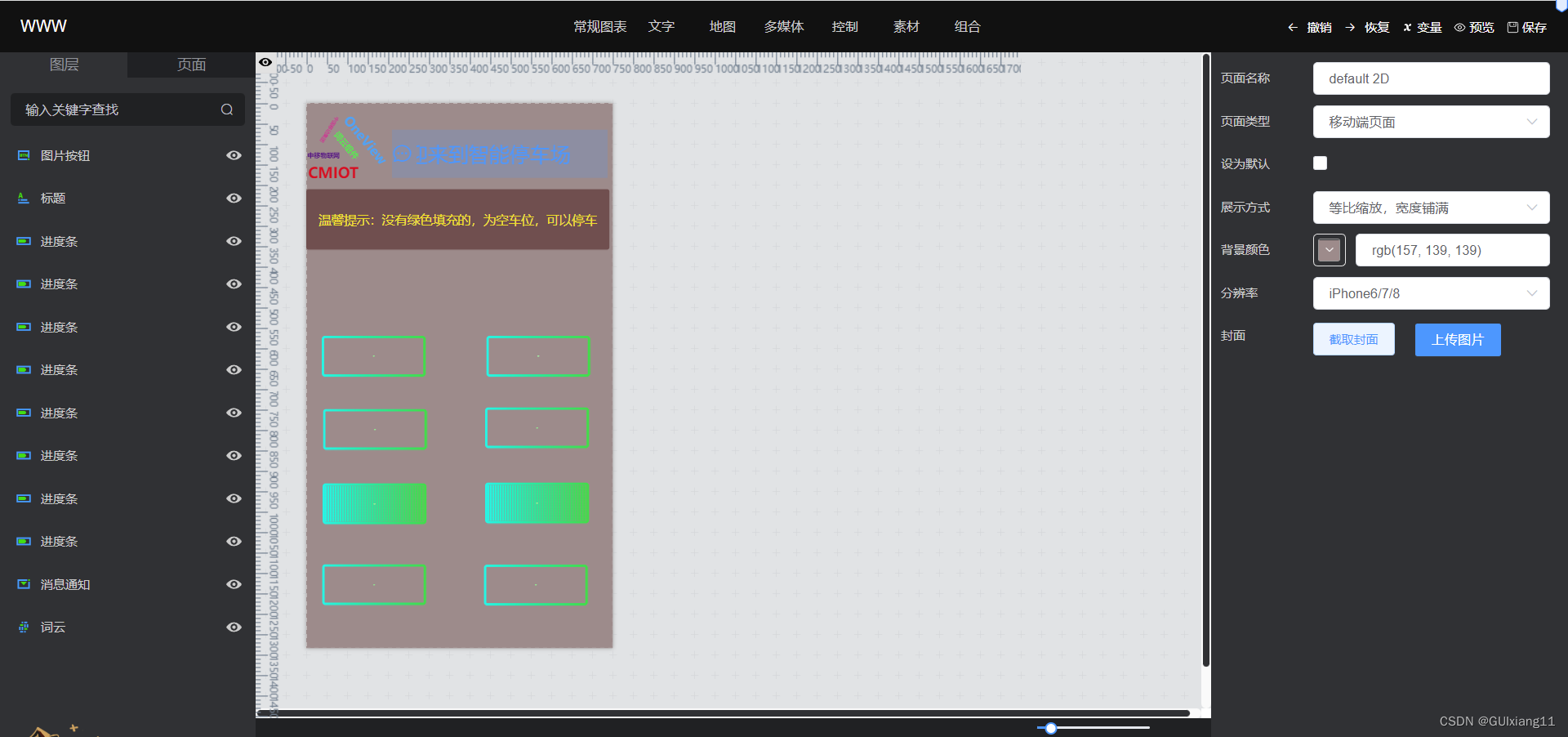Click the WWW logo text
Screen dimensions: 1568x737
[43, 26]
